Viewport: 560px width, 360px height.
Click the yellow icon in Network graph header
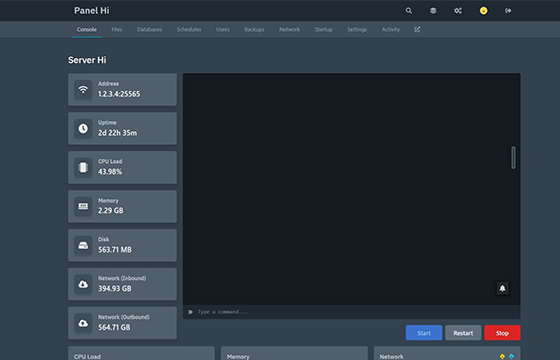[x=502, y=356]
